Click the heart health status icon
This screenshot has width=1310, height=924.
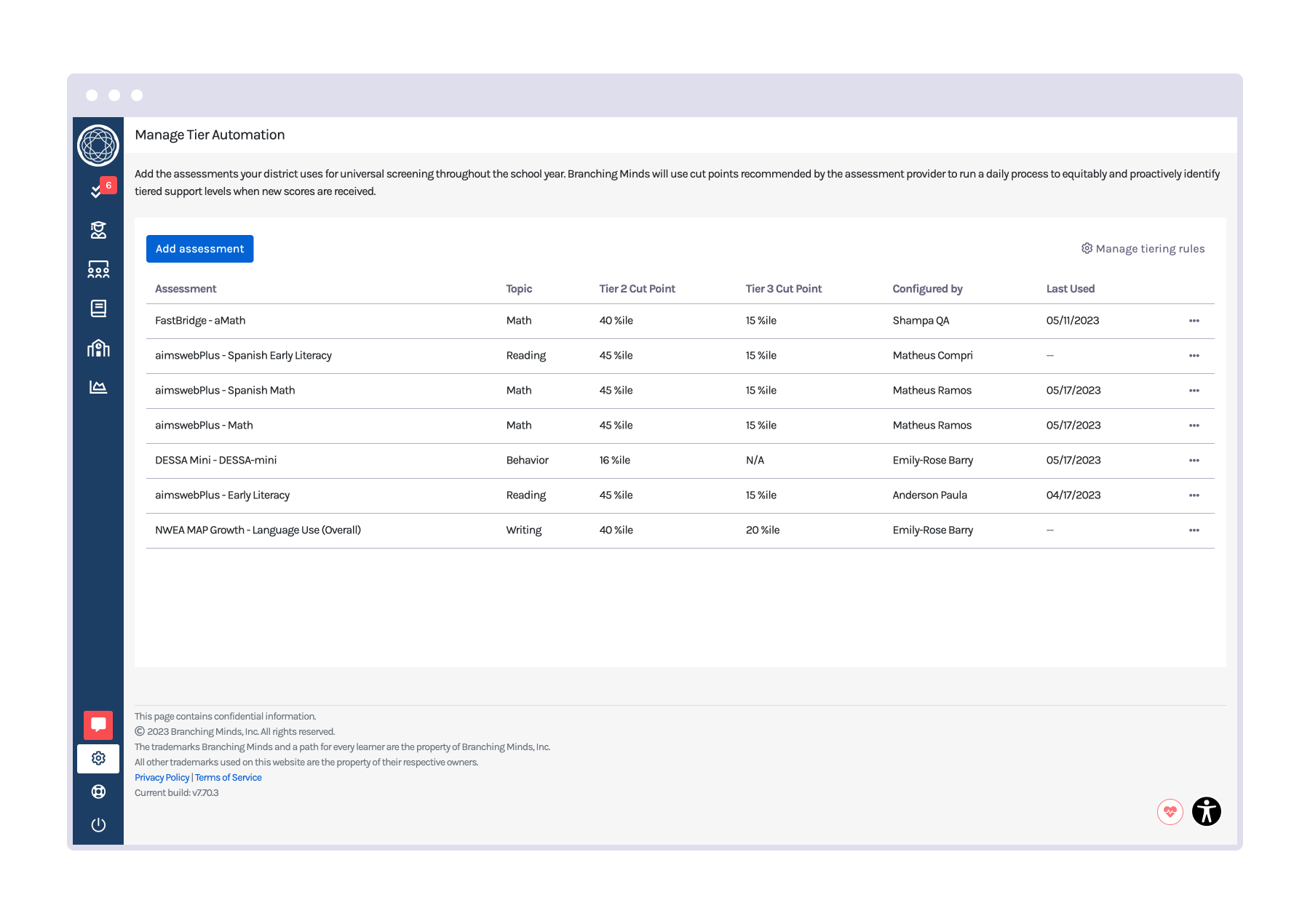1170,811
